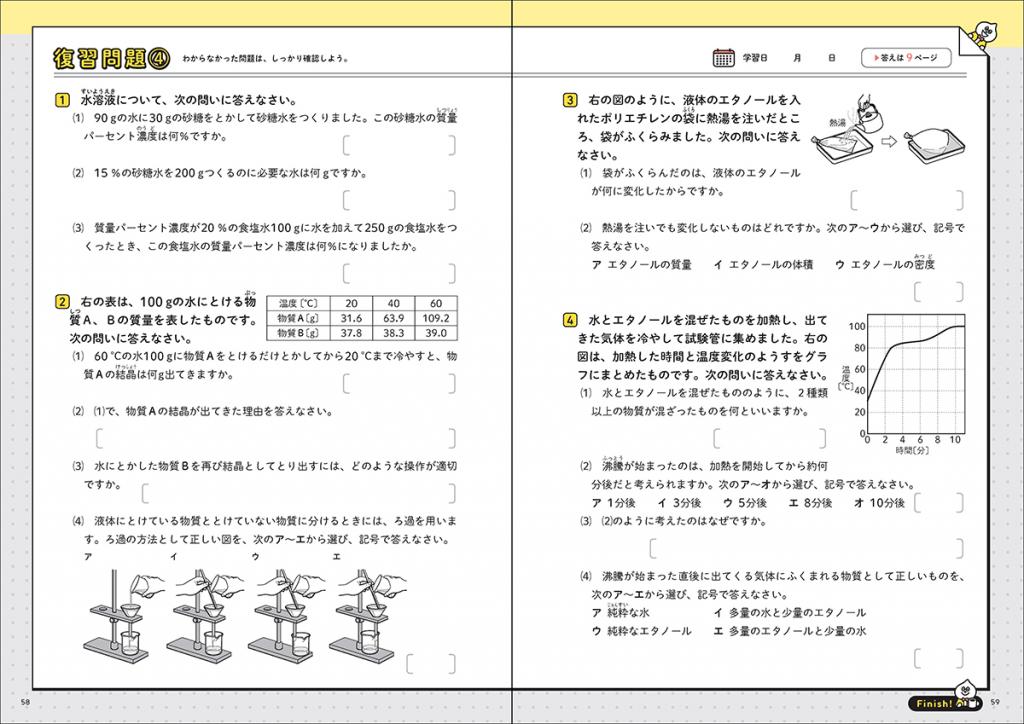Click table cell 37.8
Image resolution: width=1024 pixels, height=724 pixels.
click(x=351, y=333)
